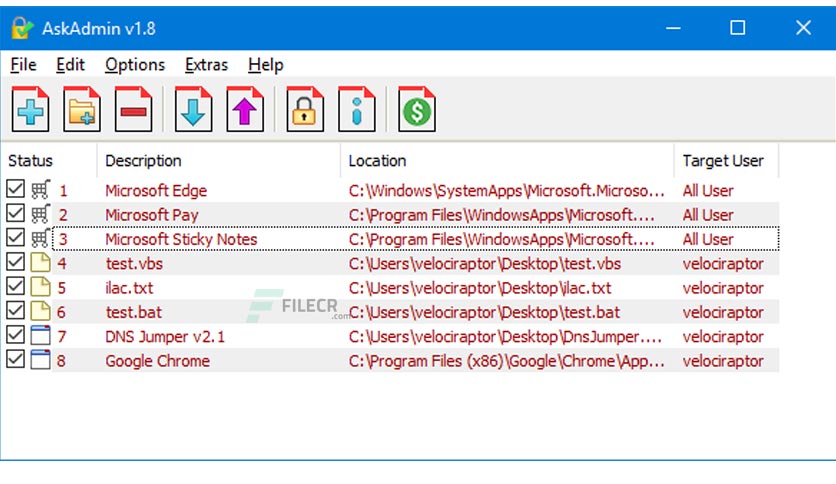Open the Options menu
The width and height of the screenshot is (836, 484).
[135, 64]
